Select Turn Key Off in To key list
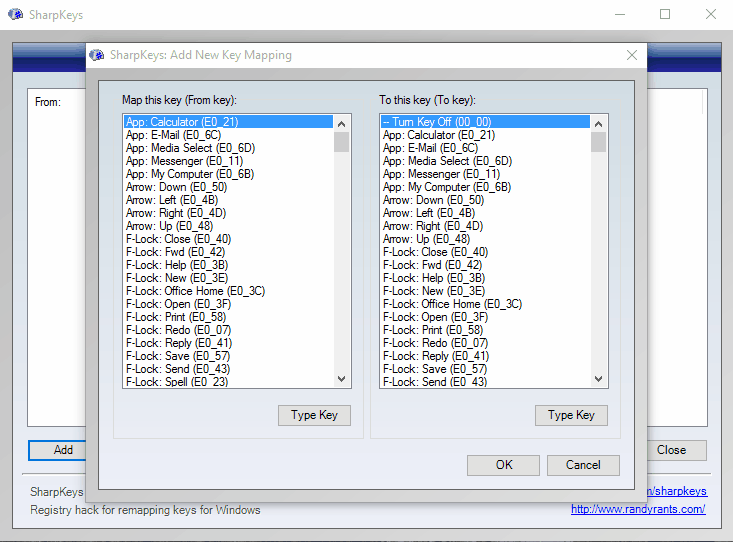 [x=486, y=122]
